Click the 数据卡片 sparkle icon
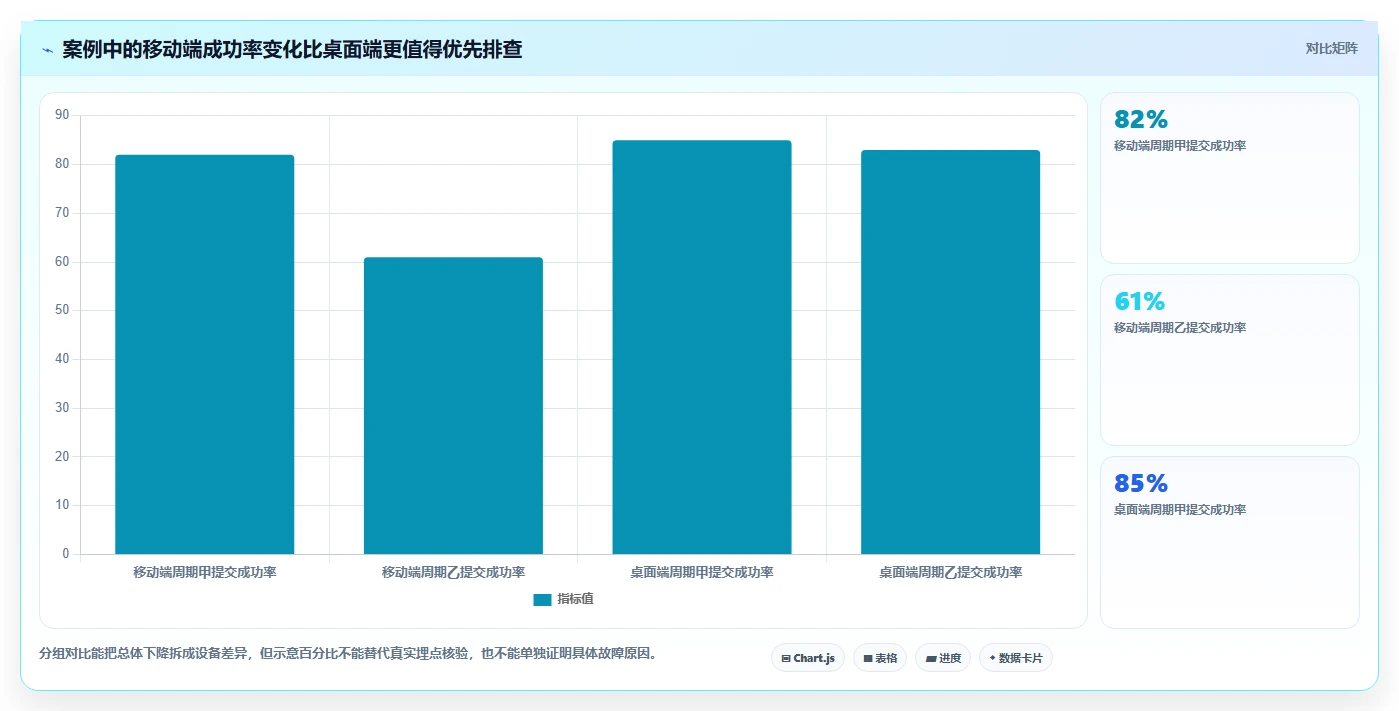Screen dimensions: 1399x711 [x=992, y=658]
